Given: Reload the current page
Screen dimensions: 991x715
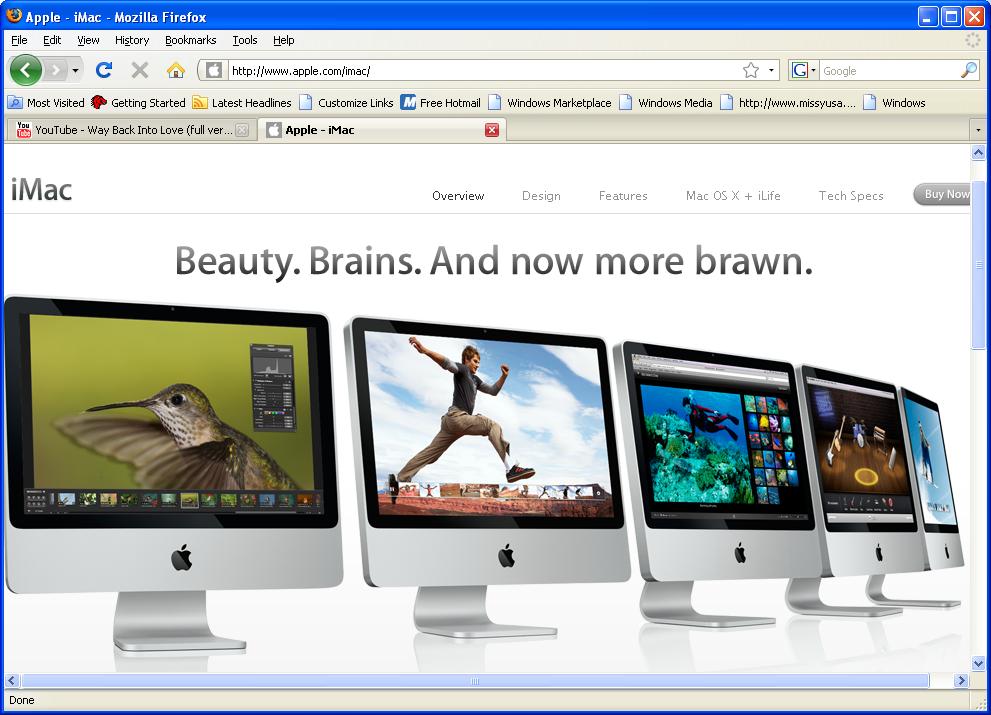Looking at the screenshot, I should [x=104, y=70].
